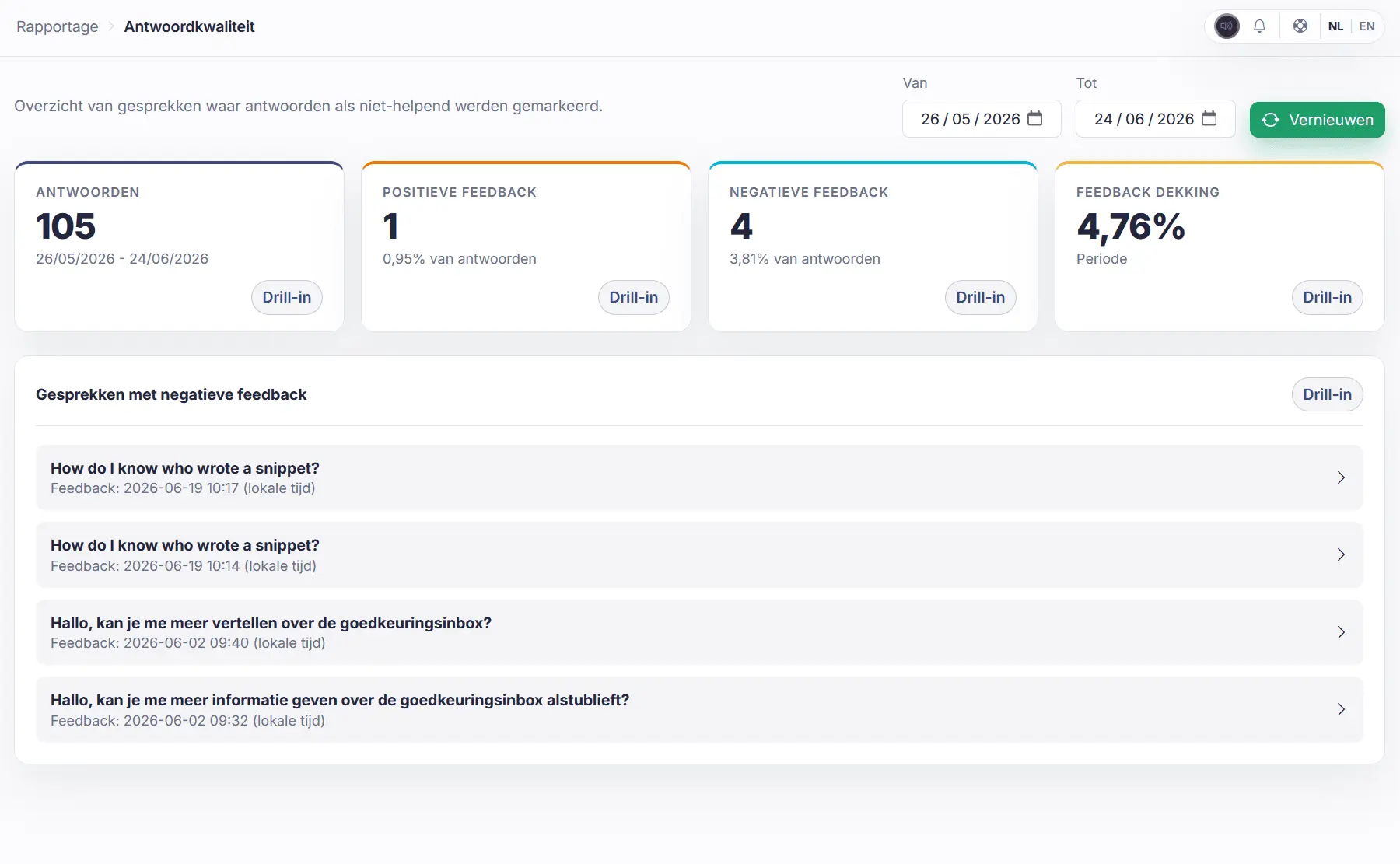Viewport: 1400px width, 864px height.
Task: Drill-in on Positieve Feedback card
Action: click(x=634, y=297)
